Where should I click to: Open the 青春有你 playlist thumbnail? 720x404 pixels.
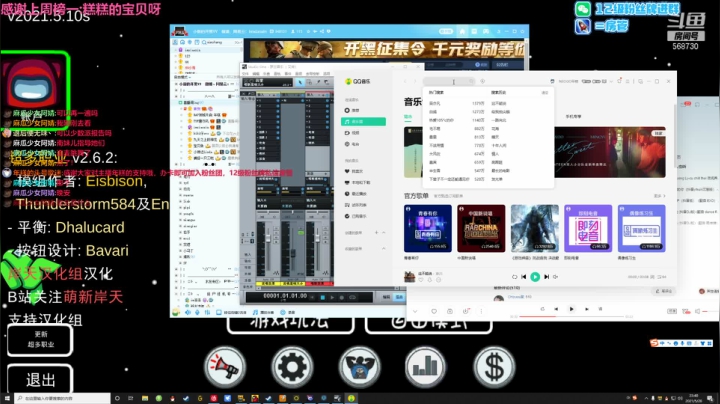click(428, 229)
